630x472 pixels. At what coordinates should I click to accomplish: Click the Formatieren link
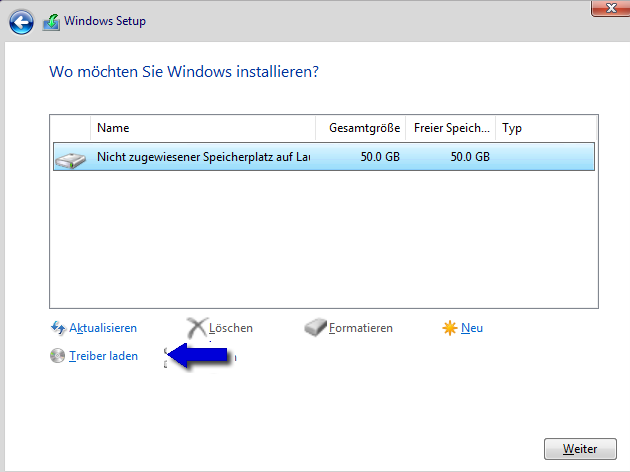click(x=360, y=328)
